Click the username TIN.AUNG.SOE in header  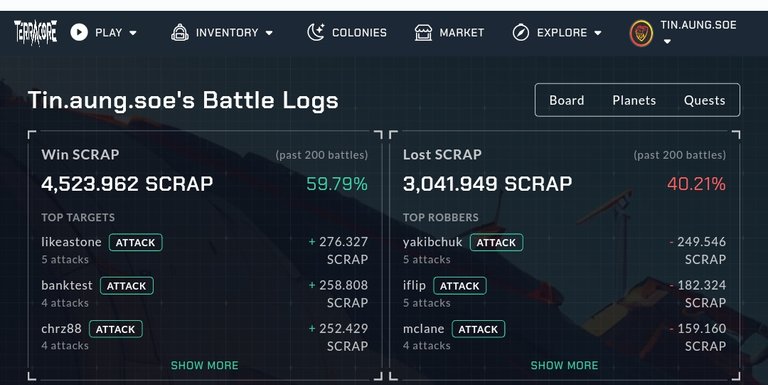[698, 25]
